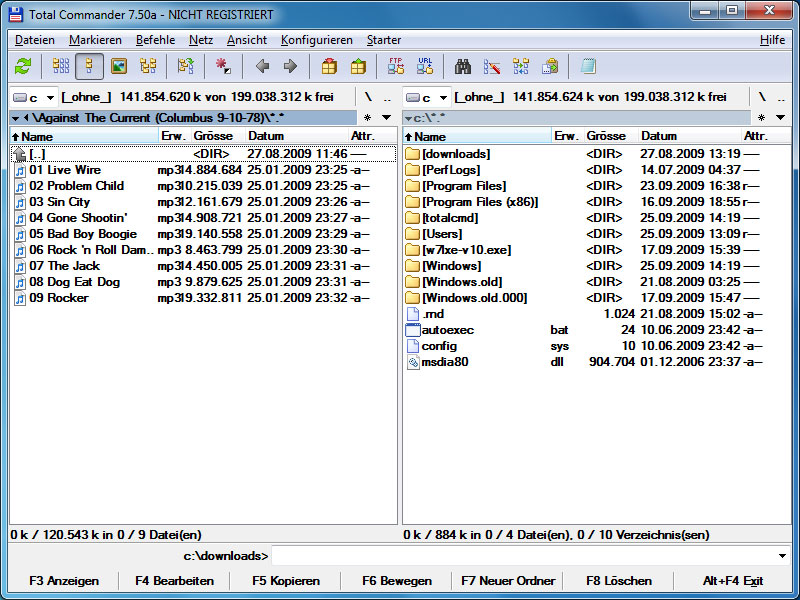
Task: Open left panel directory history dropdown arrow
Action: tap(387, 118)
